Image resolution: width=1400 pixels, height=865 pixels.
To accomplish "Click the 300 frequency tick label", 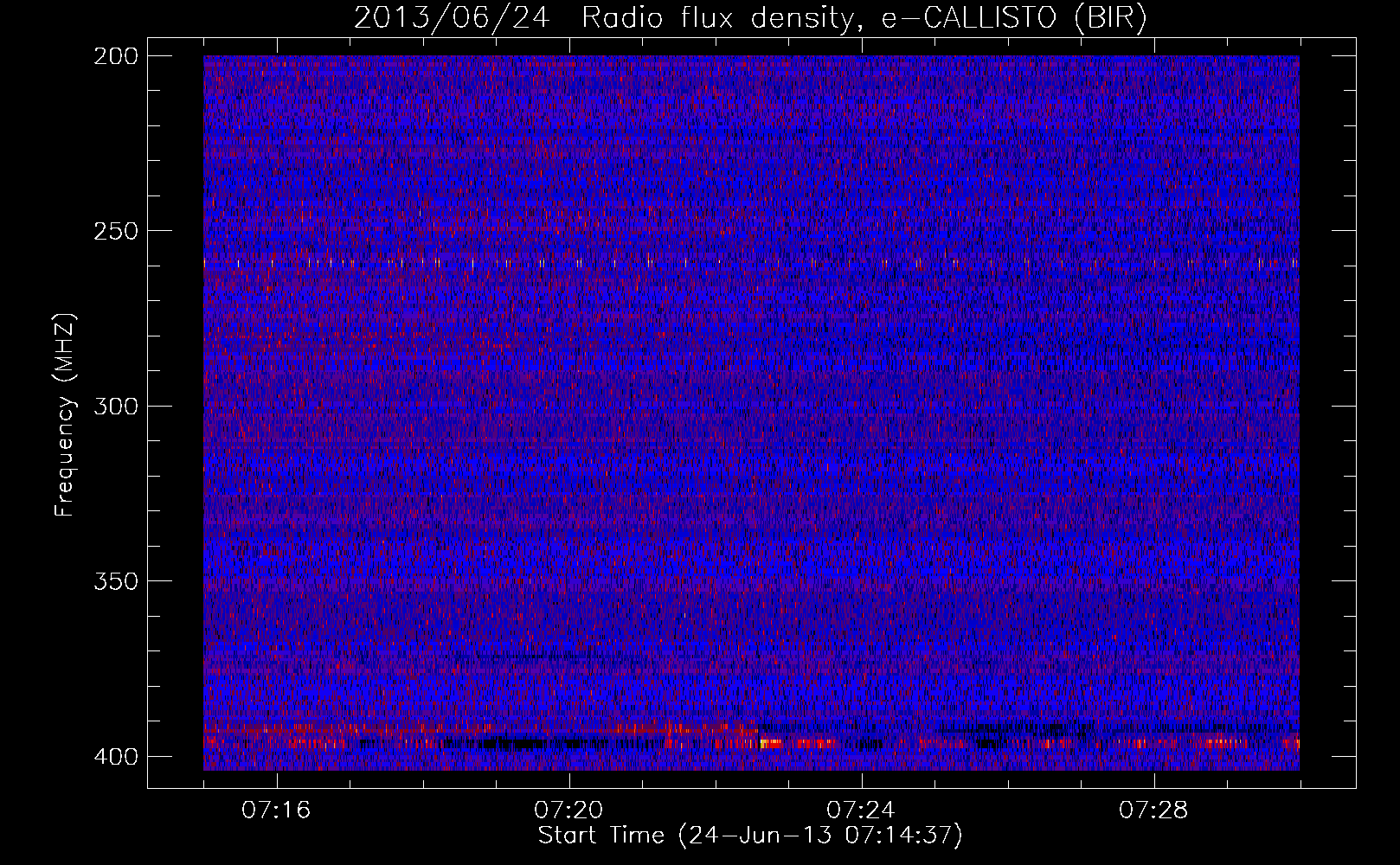I will point(115,406).
